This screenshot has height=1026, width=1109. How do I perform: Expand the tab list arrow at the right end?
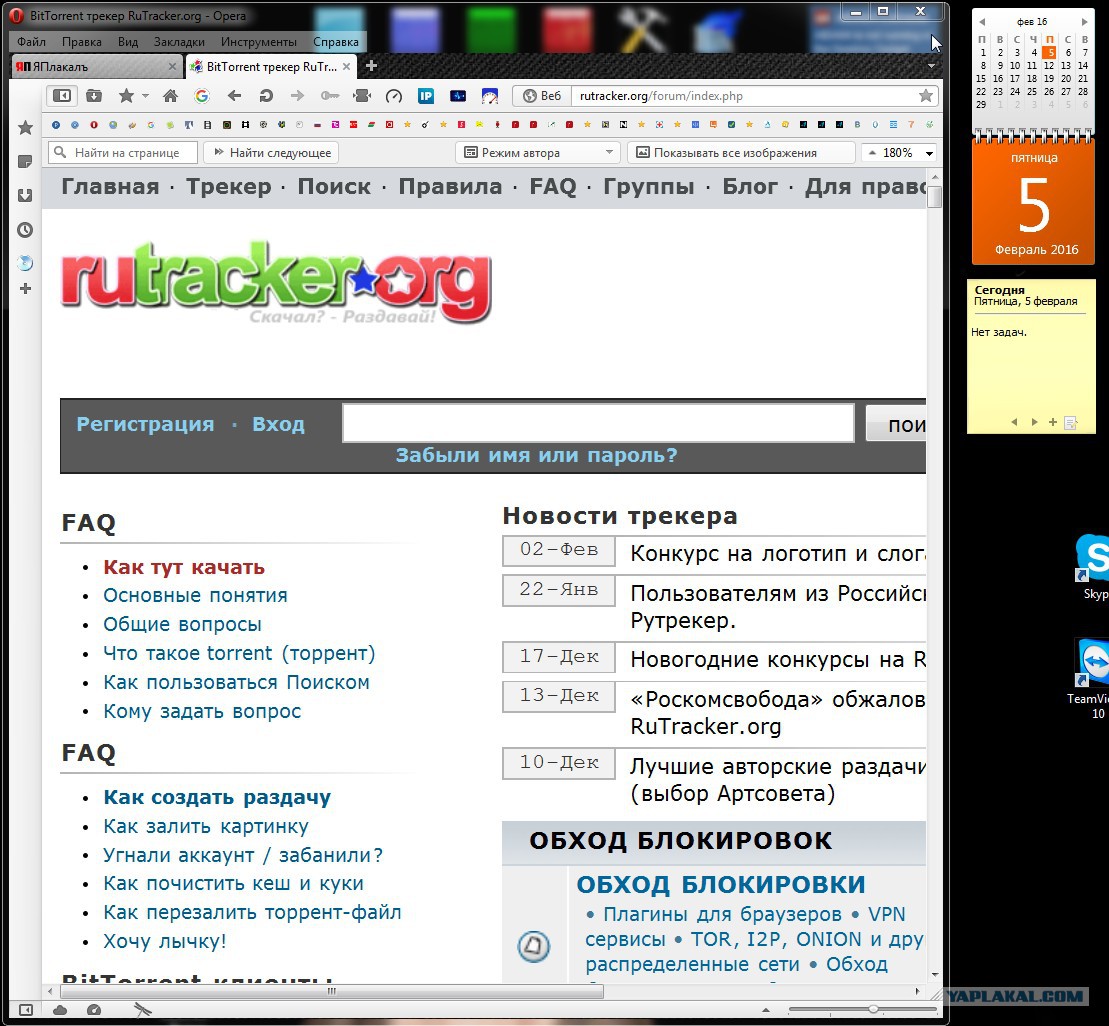[931, 66]
